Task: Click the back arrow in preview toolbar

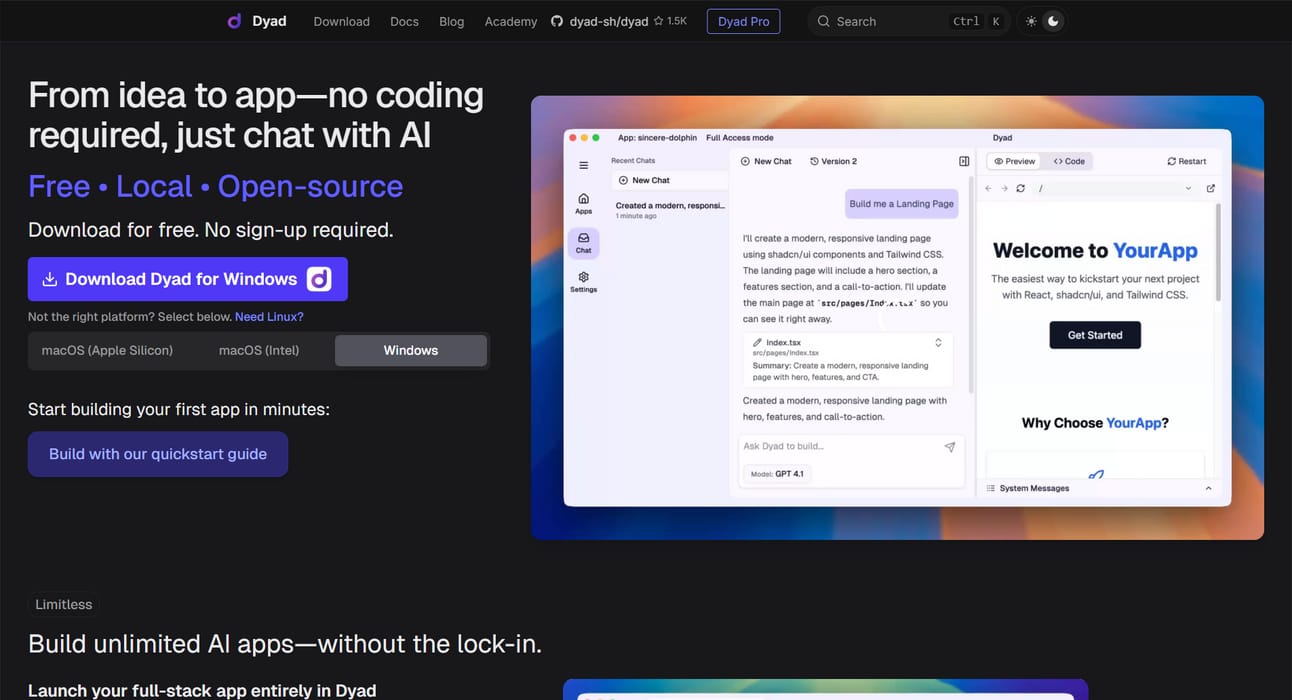Action: coord(988,188)
